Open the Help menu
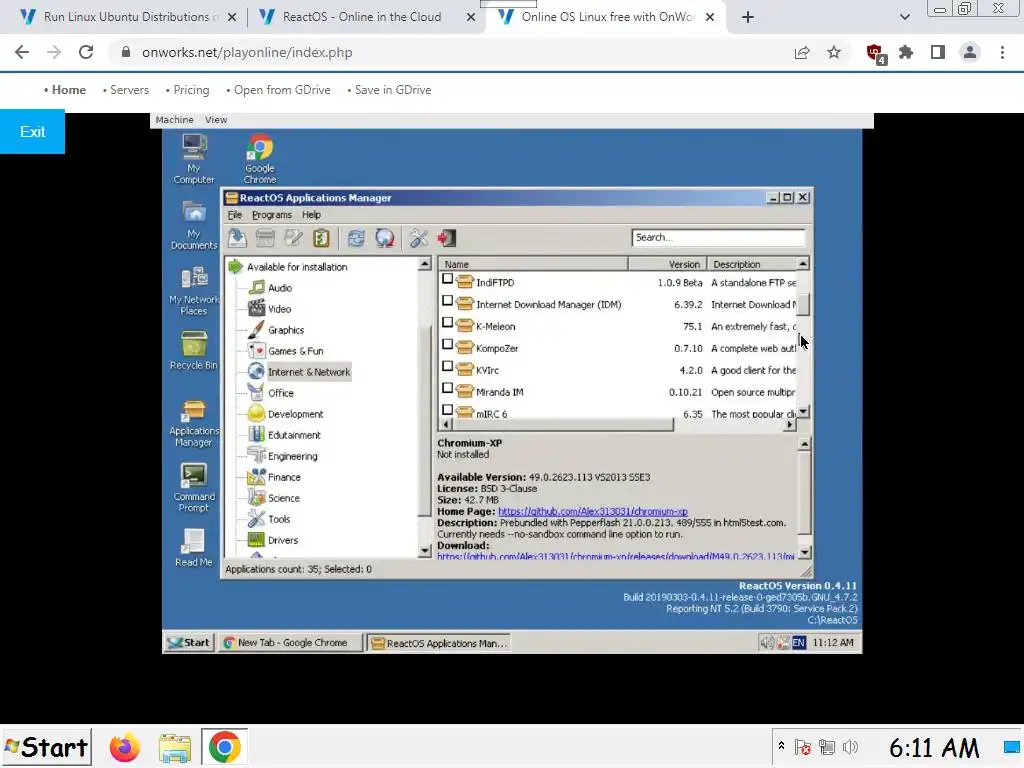The image size is (1024, 768). pyautogui.click(x=312, y=215)
